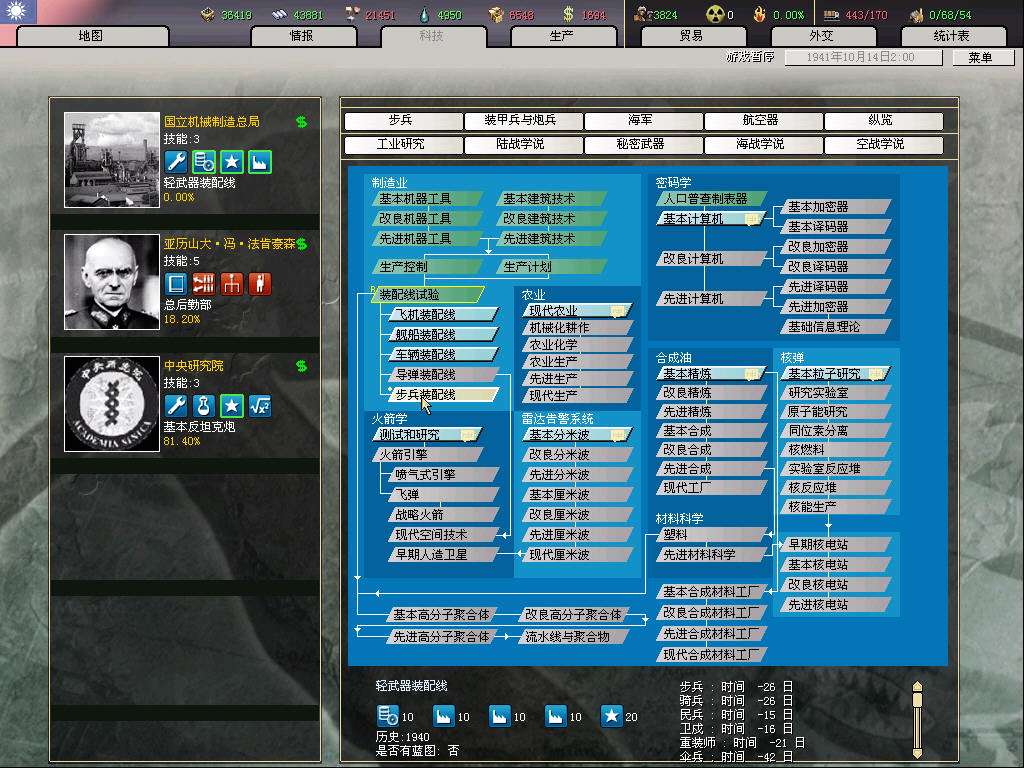Open the 纵览 overview category
1024x768 pixels.
coord(884,120)
